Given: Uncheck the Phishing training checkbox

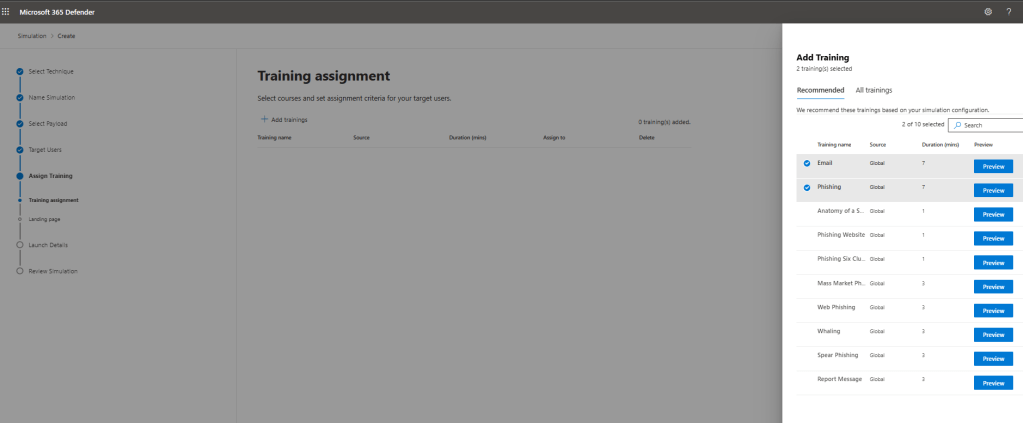Looking at the screenshot, I should [807, 187].
